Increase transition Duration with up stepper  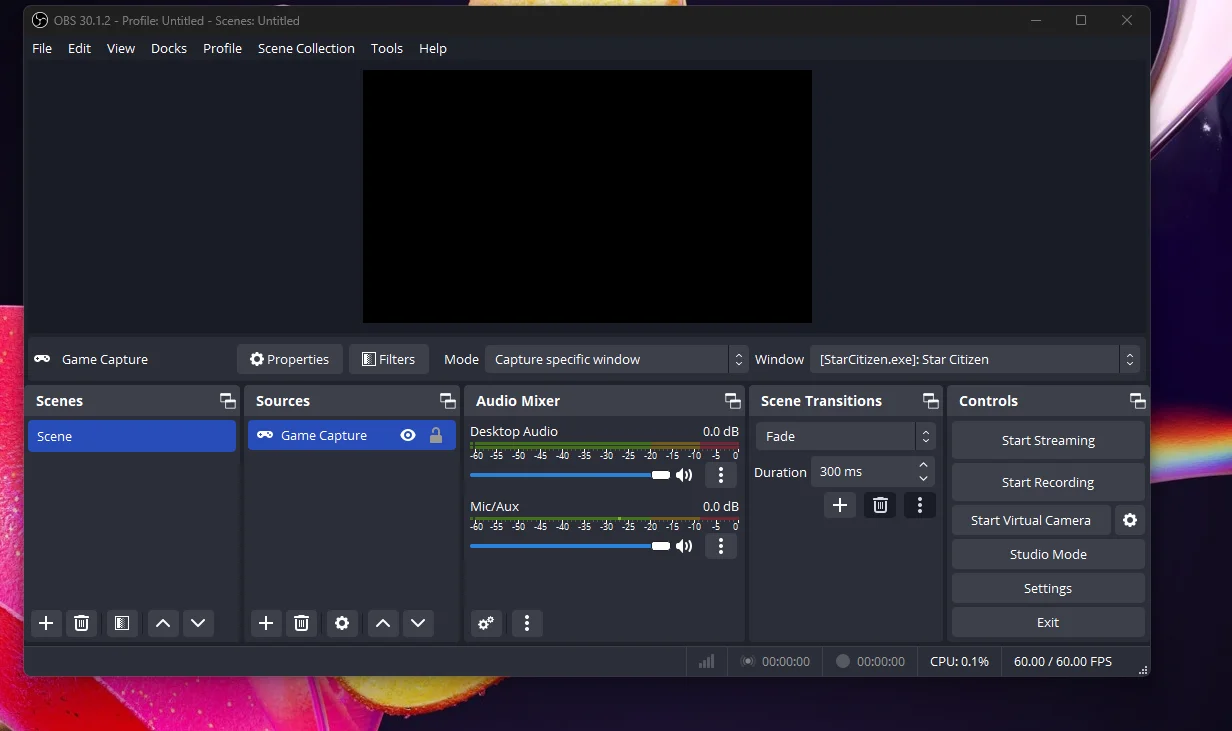pos(924,465)
